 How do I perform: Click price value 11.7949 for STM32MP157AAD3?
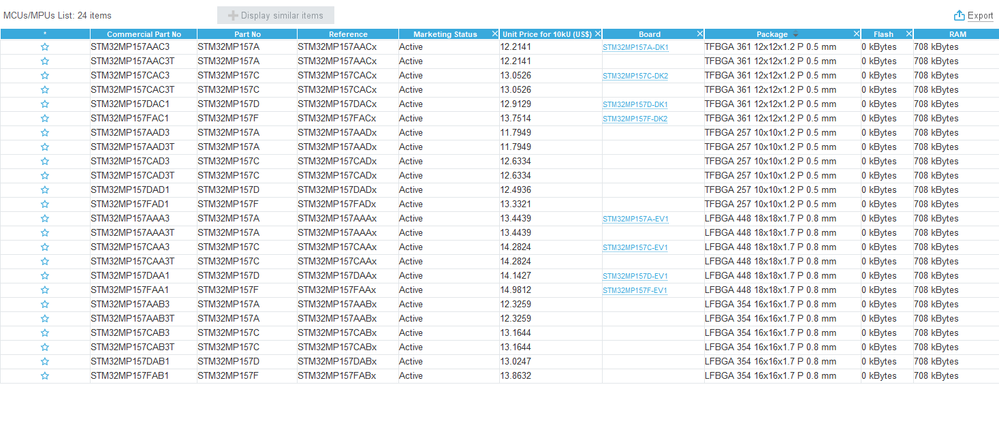(x=551, y=133)
